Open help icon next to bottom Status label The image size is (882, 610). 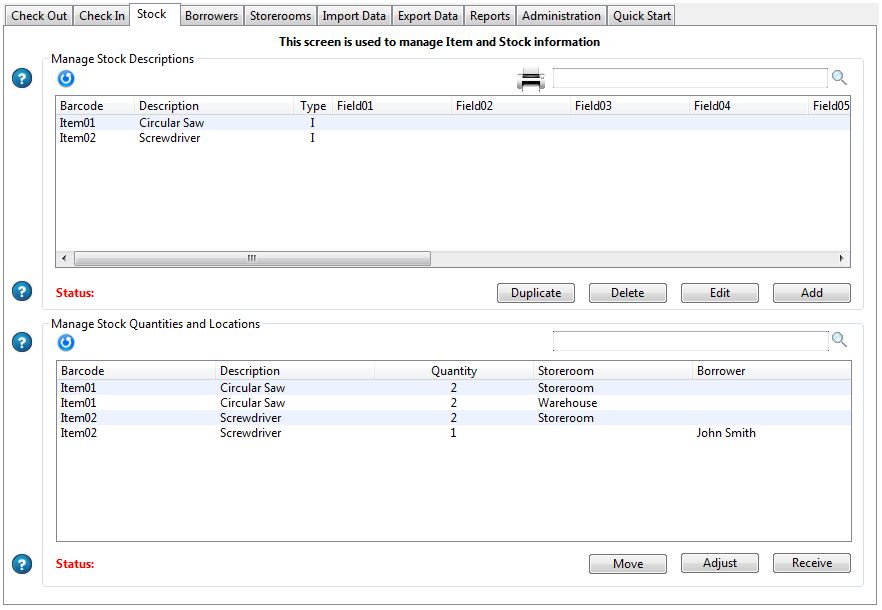(x=22, y=564)
